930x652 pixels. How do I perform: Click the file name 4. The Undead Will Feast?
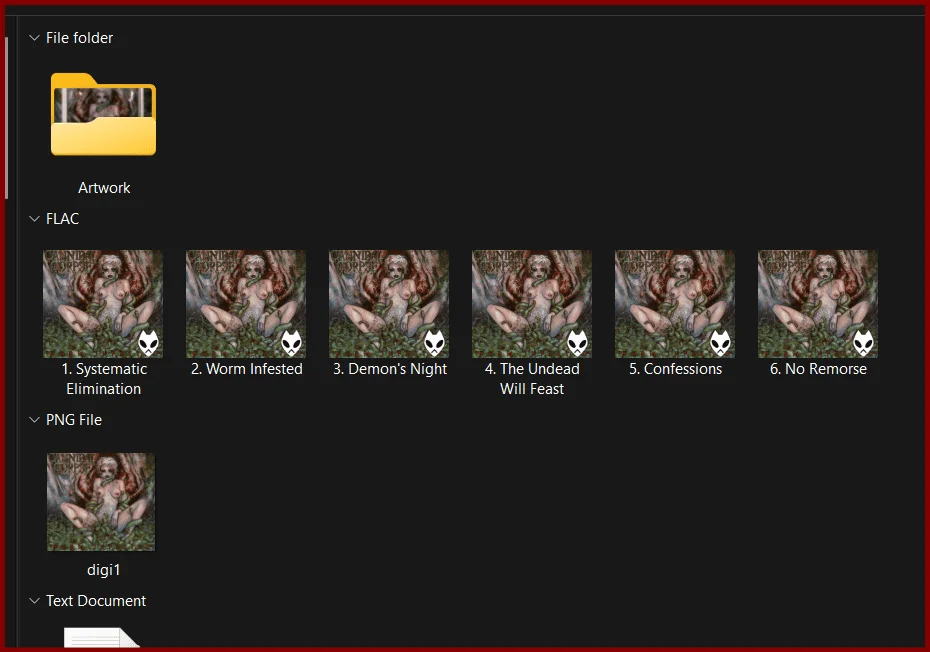point(532,379)
